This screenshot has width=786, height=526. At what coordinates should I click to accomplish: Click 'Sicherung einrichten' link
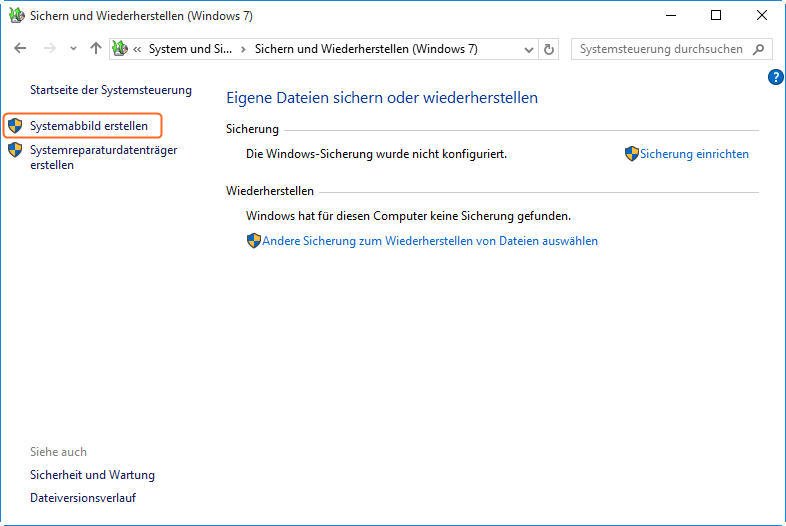(x=694, y=154)
